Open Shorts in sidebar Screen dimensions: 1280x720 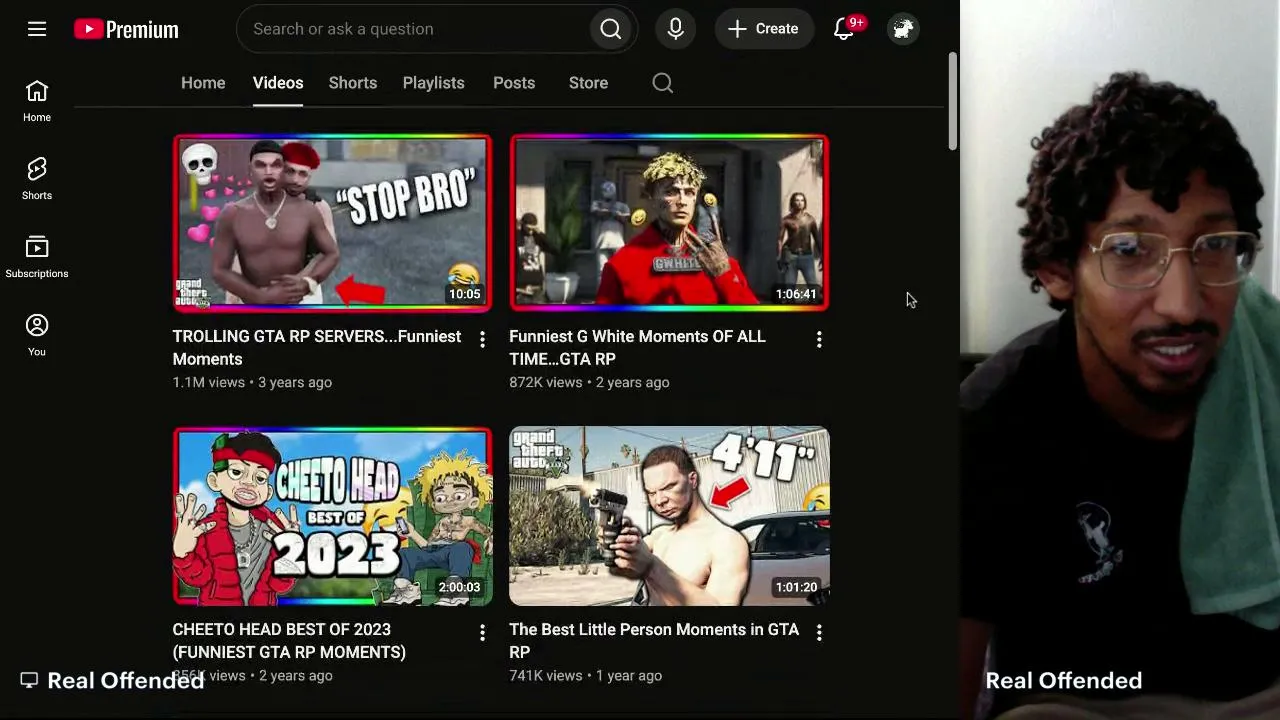(37, 180)
